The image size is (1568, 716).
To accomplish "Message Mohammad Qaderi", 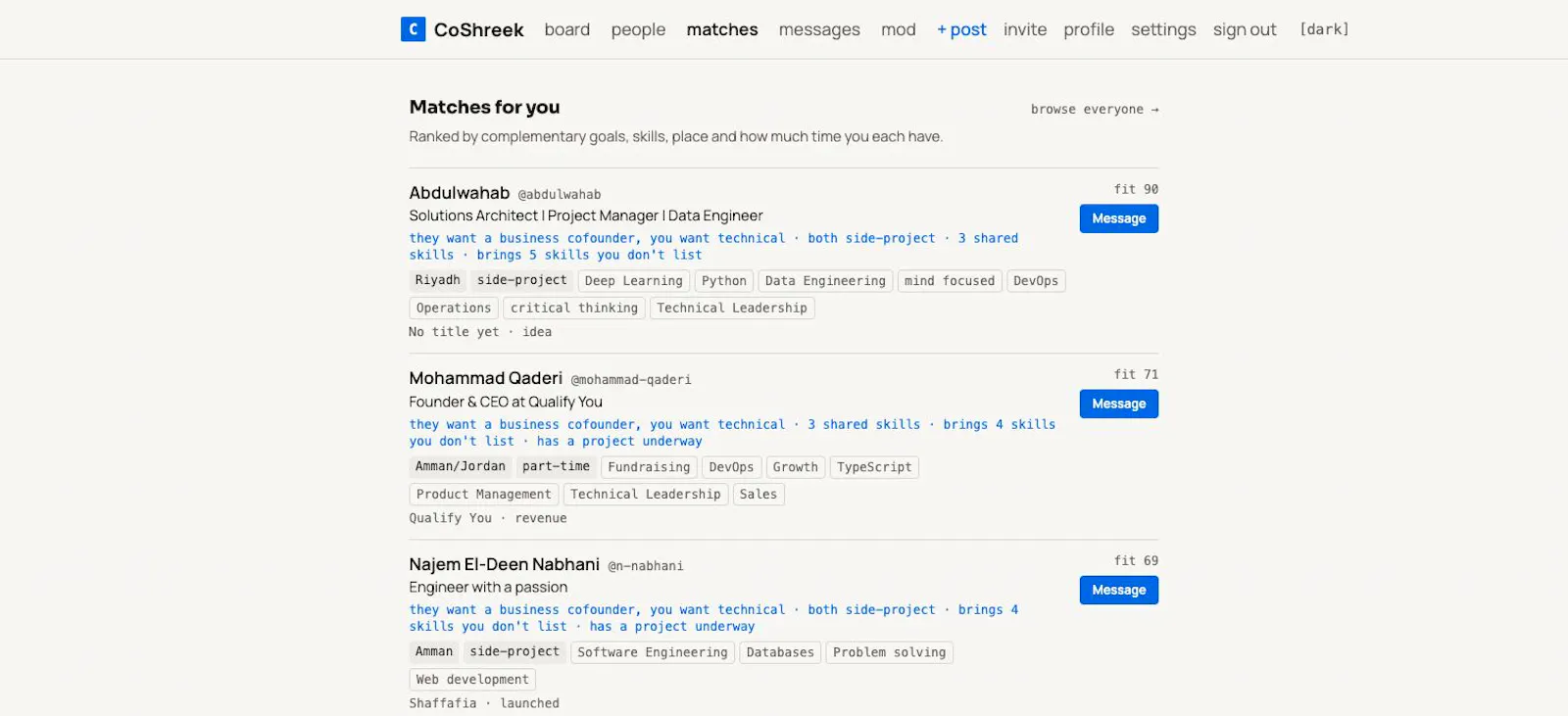I will coord(1119,404).
